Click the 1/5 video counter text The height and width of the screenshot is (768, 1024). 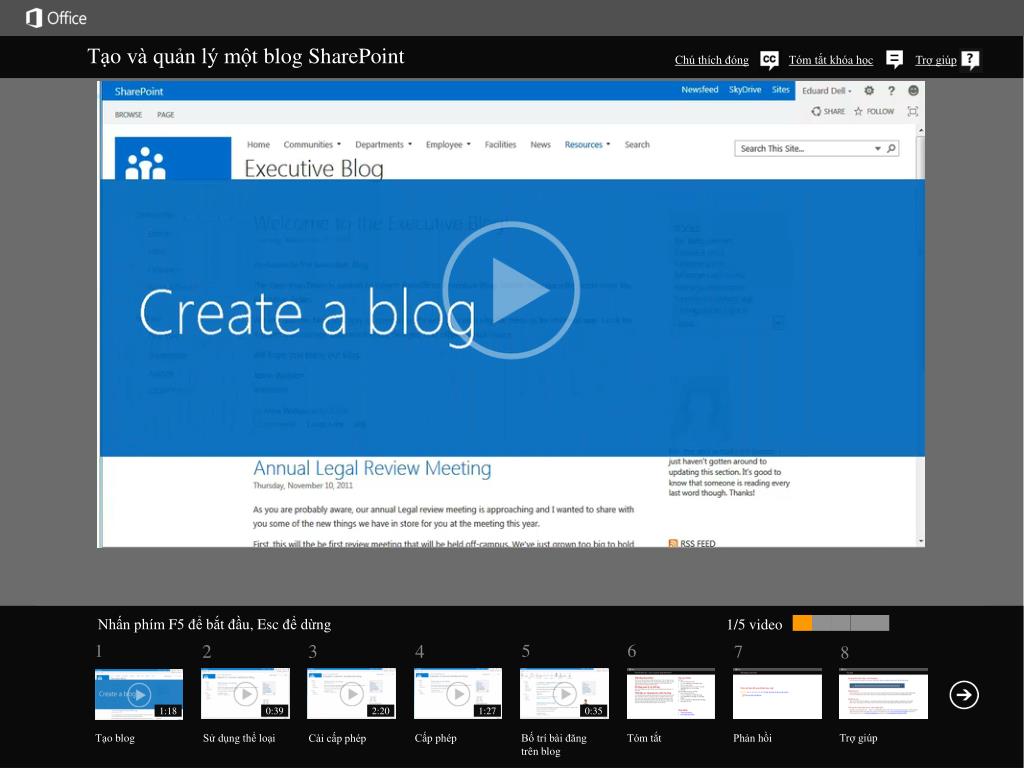(754, 624)
